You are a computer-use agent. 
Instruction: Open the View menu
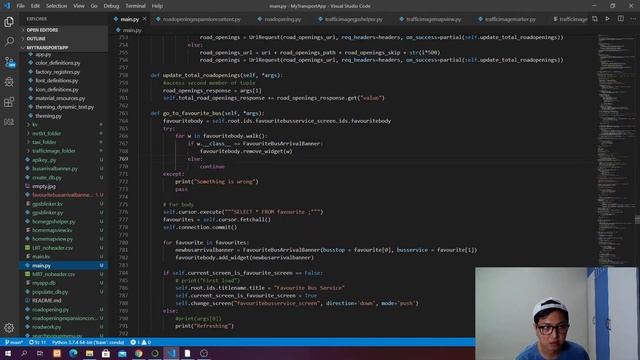click(x=79, y=6)
